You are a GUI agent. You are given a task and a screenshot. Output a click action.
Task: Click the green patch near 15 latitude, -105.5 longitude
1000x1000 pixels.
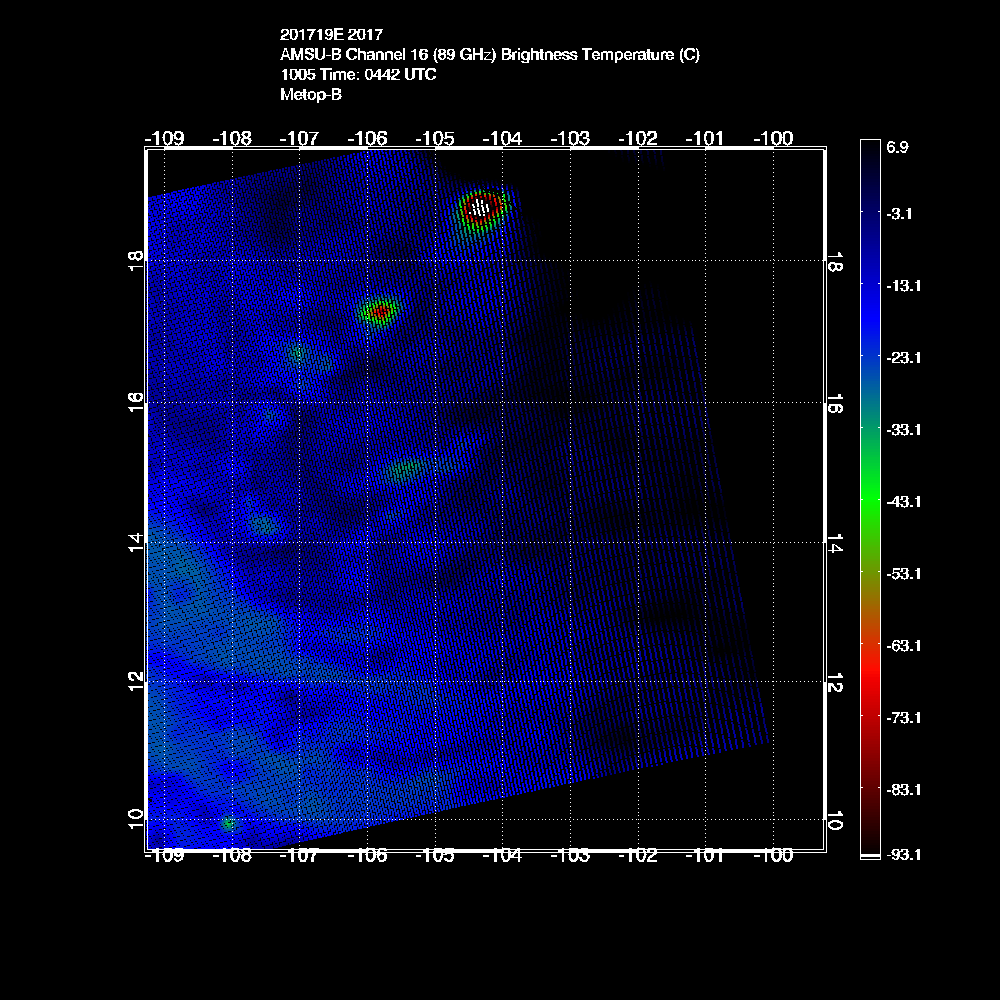point(405,468)
